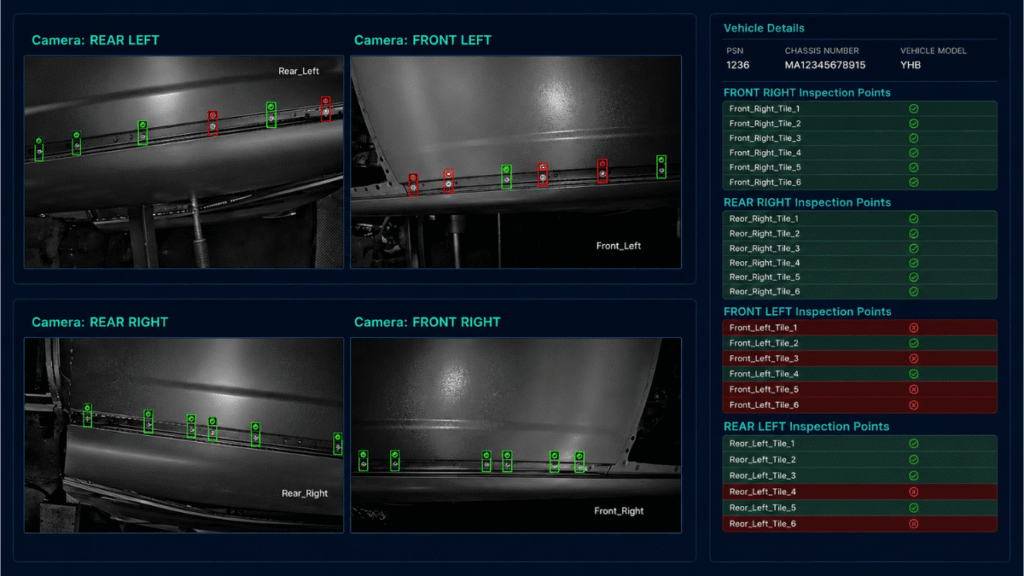This screenshot has width=1024, height=576.
Task: Click the pass icon for Rear_Right_Tile_3
Action: click(914, 248)
